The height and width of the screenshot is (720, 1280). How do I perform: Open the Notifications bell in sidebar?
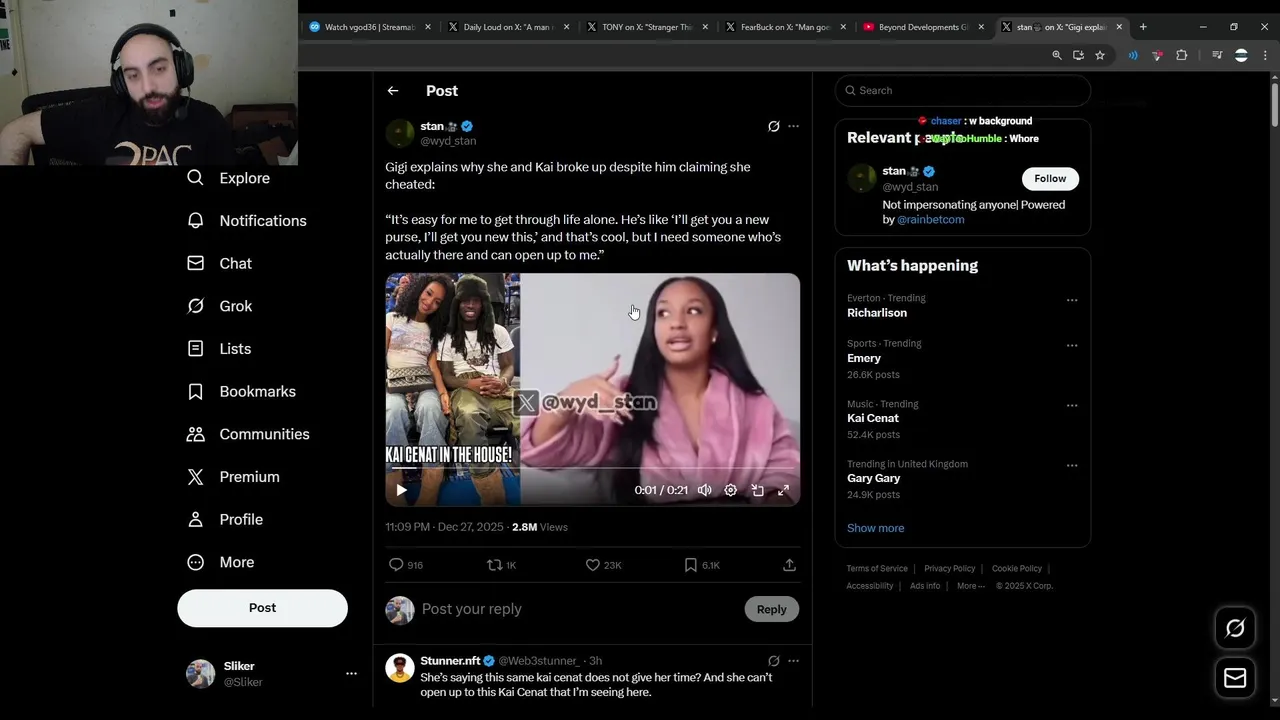[x=247, y=221]
